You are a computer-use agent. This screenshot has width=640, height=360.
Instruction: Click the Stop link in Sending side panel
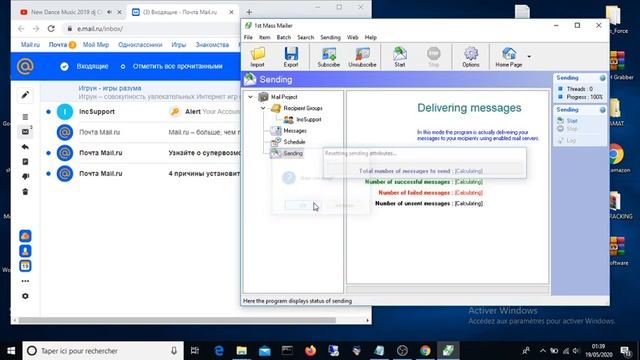point(572,129)
